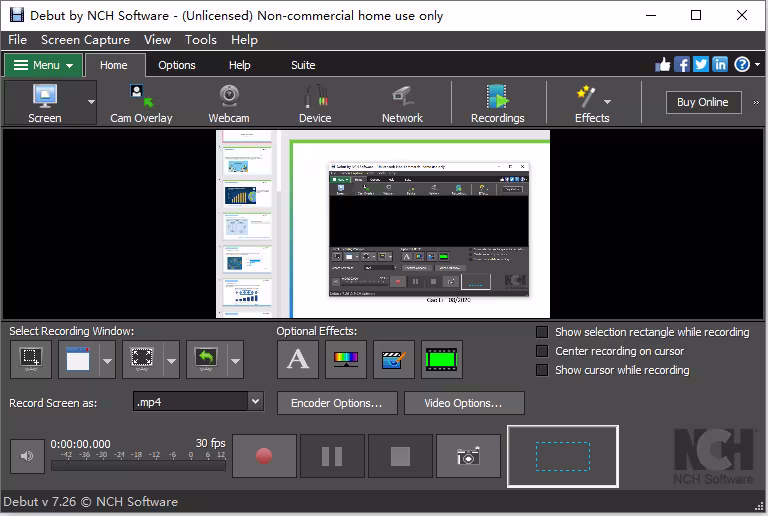The height and width of the screenshot is (516, 768).
Task: Switch to the Options tab
Action: [x=177, y=65]
